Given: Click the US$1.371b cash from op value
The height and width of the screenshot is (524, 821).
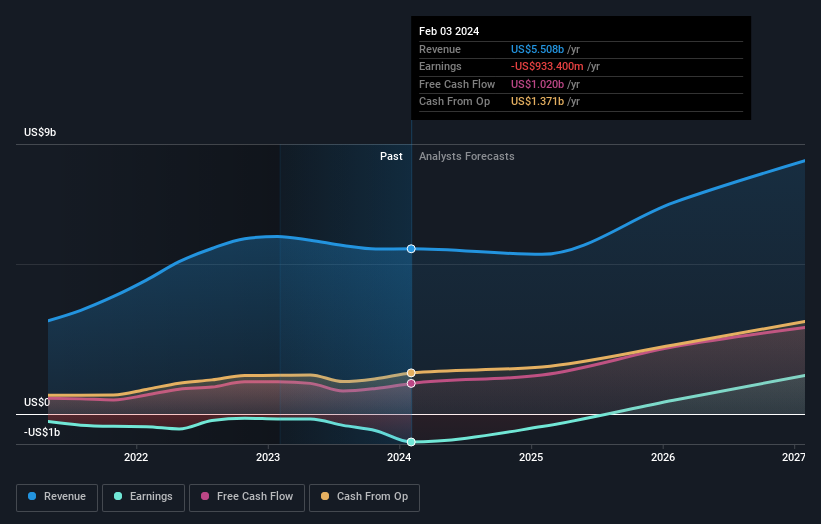Looking at the screenshot, I should point(537,102).
